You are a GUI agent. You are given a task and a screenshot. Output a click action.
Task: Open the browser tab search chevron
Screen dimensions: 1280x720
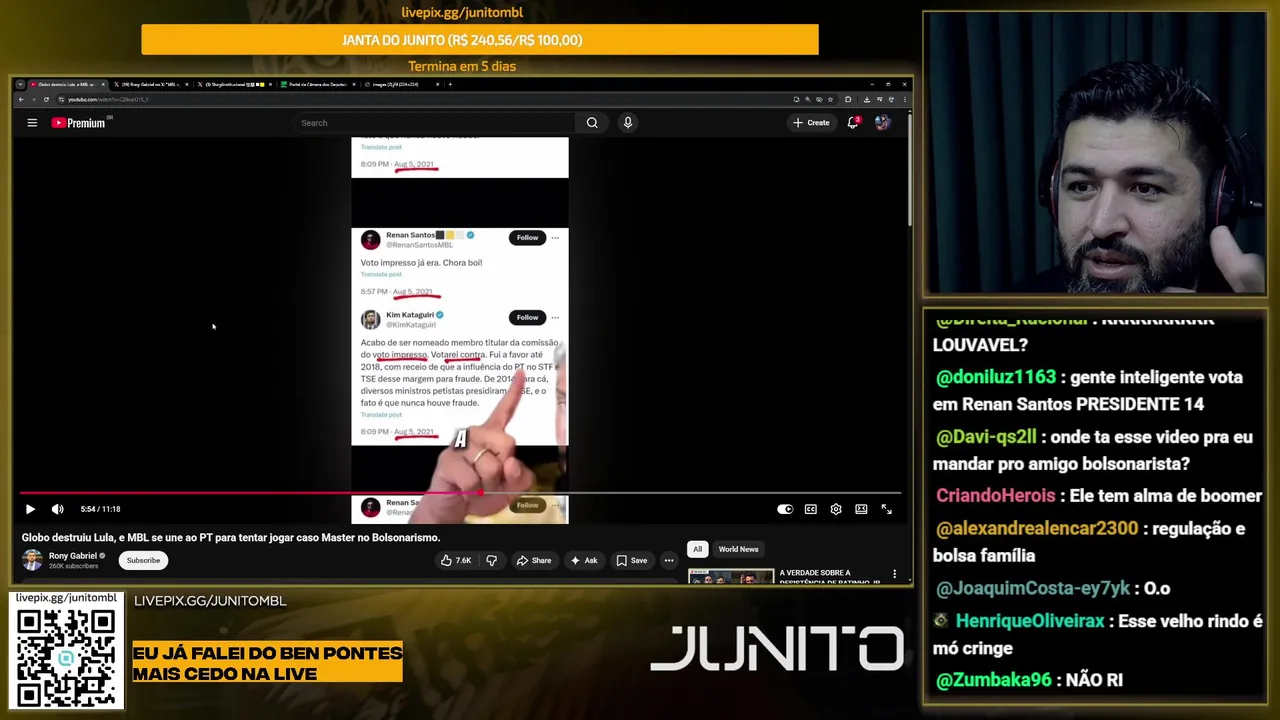click(x=19, y=84)
